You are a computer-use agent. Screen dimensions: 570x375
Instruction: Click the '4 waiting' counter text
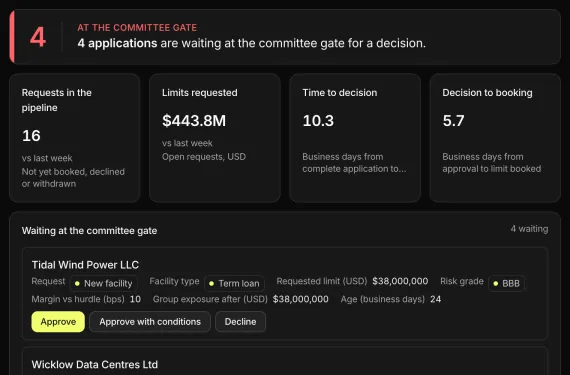[x=529, y=229]
